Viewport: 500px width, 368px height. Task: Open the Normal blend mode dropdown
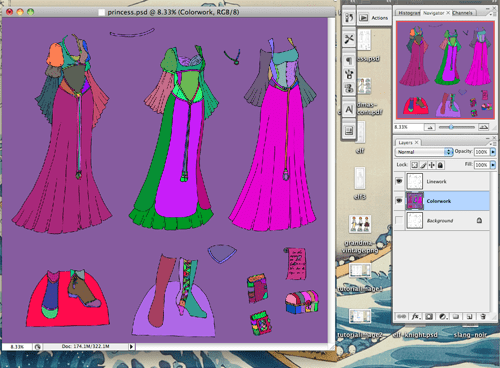click(424, 152)
